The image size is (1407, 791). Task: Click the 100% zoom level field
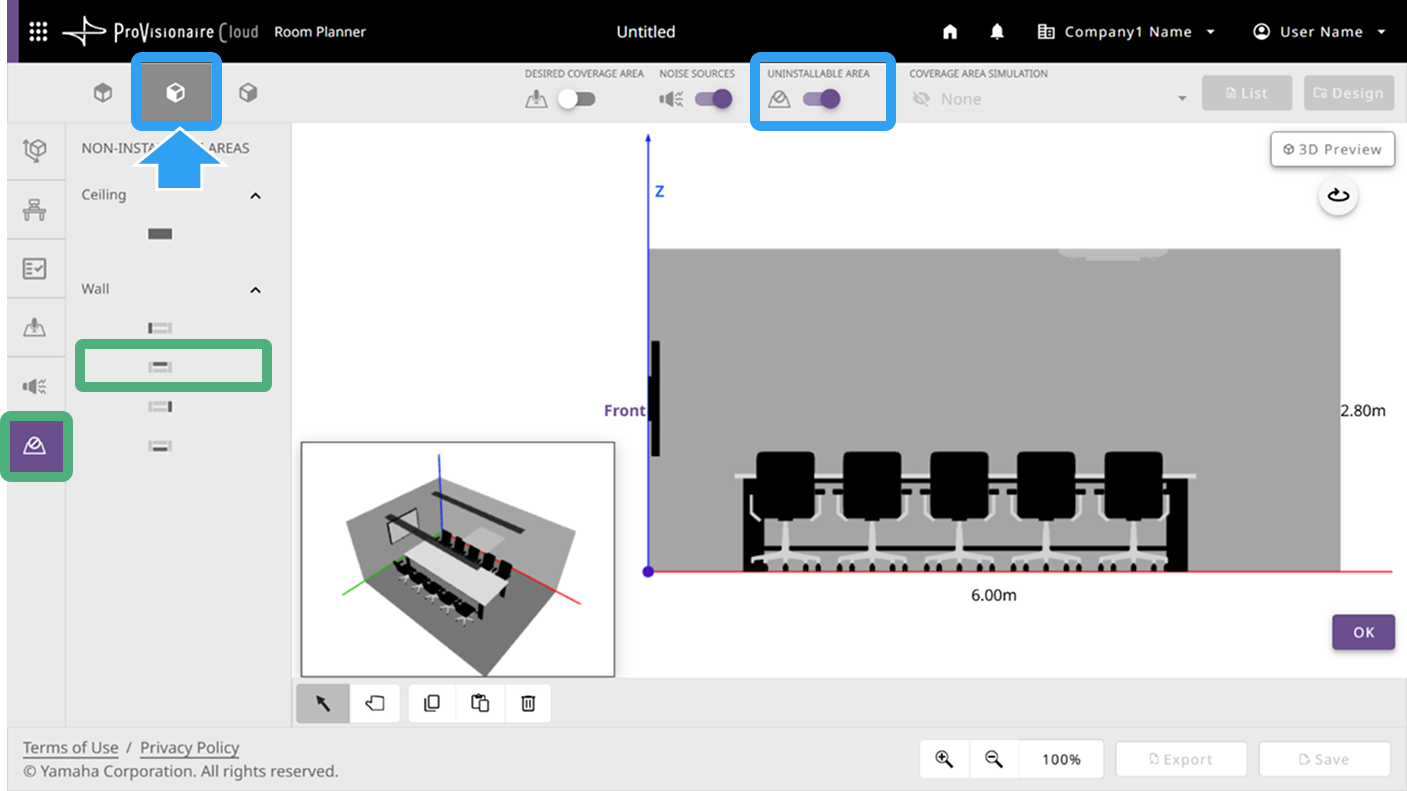pyautogui.click(x=1061, y=759)
